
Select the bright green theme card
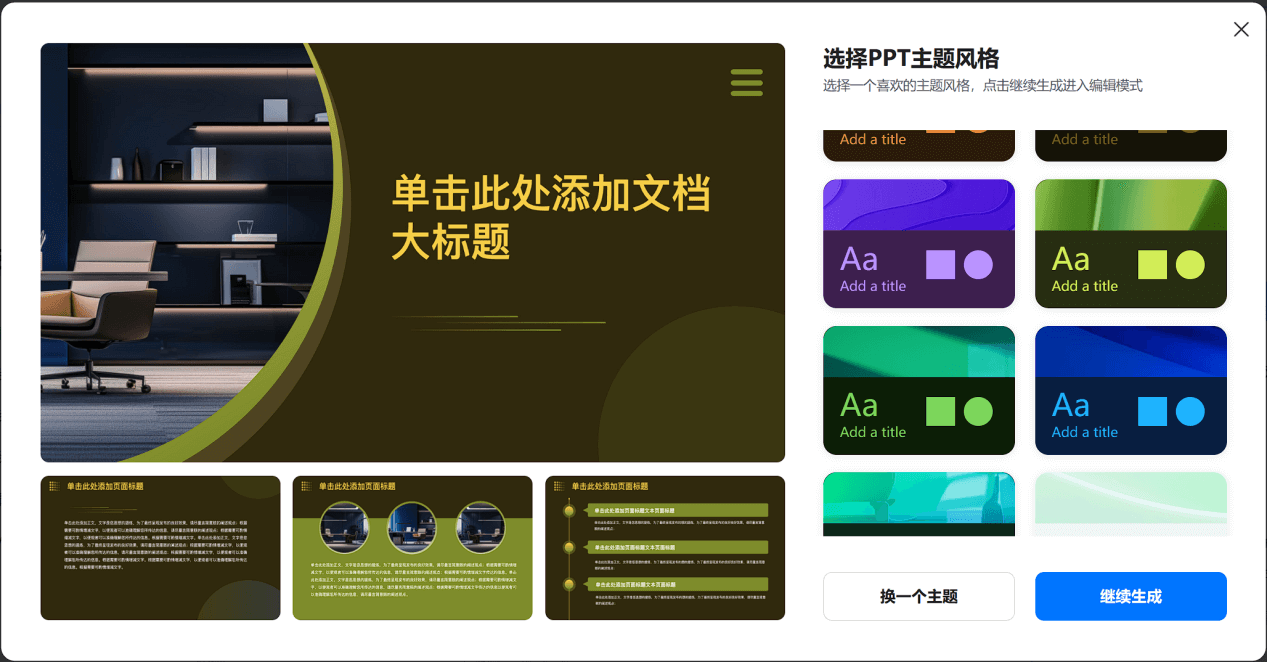[919, 390]
